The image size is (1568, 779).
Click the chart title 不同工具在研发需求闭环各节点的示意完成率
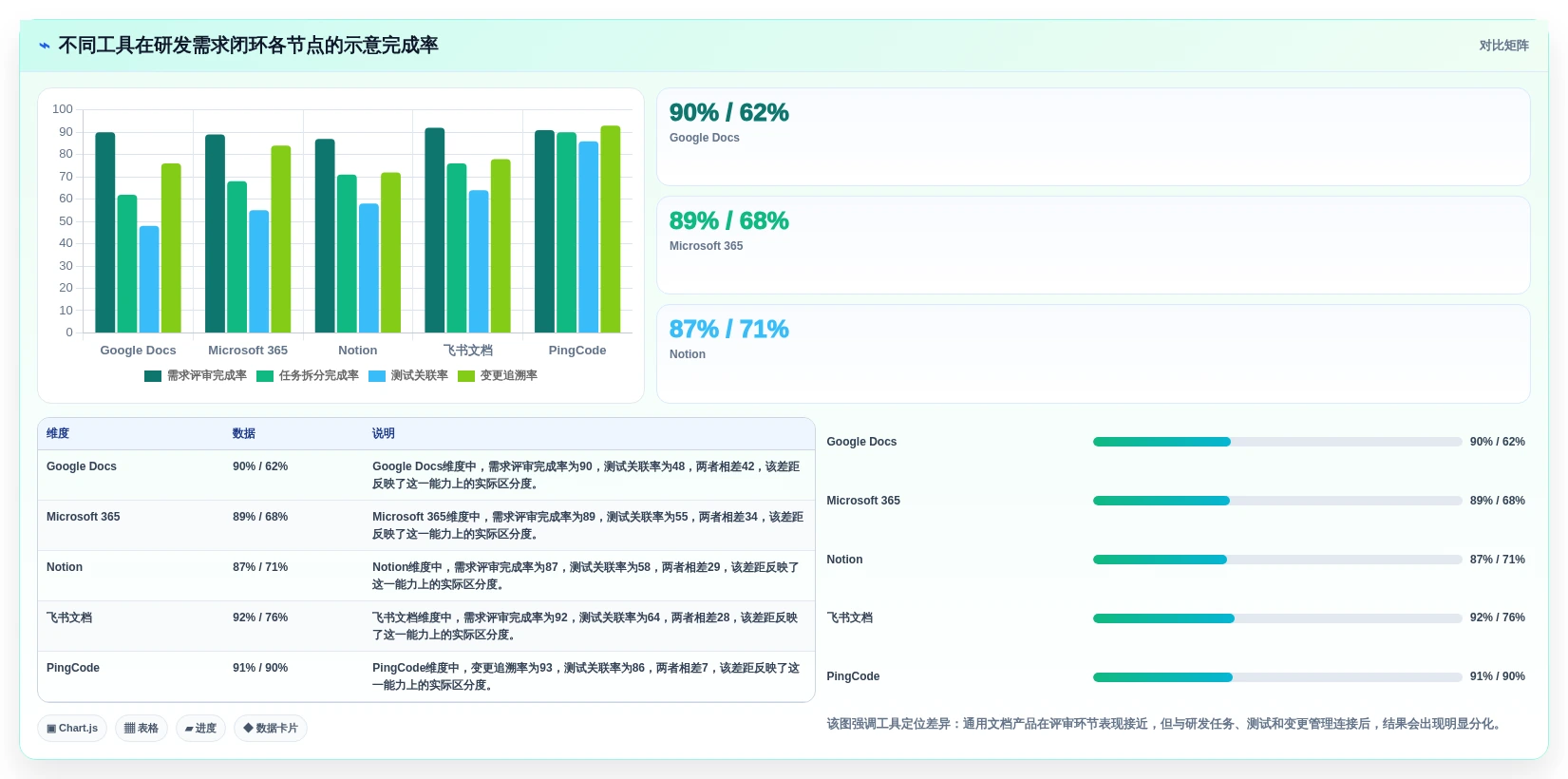pyautogui.click(x=248, y=46)
